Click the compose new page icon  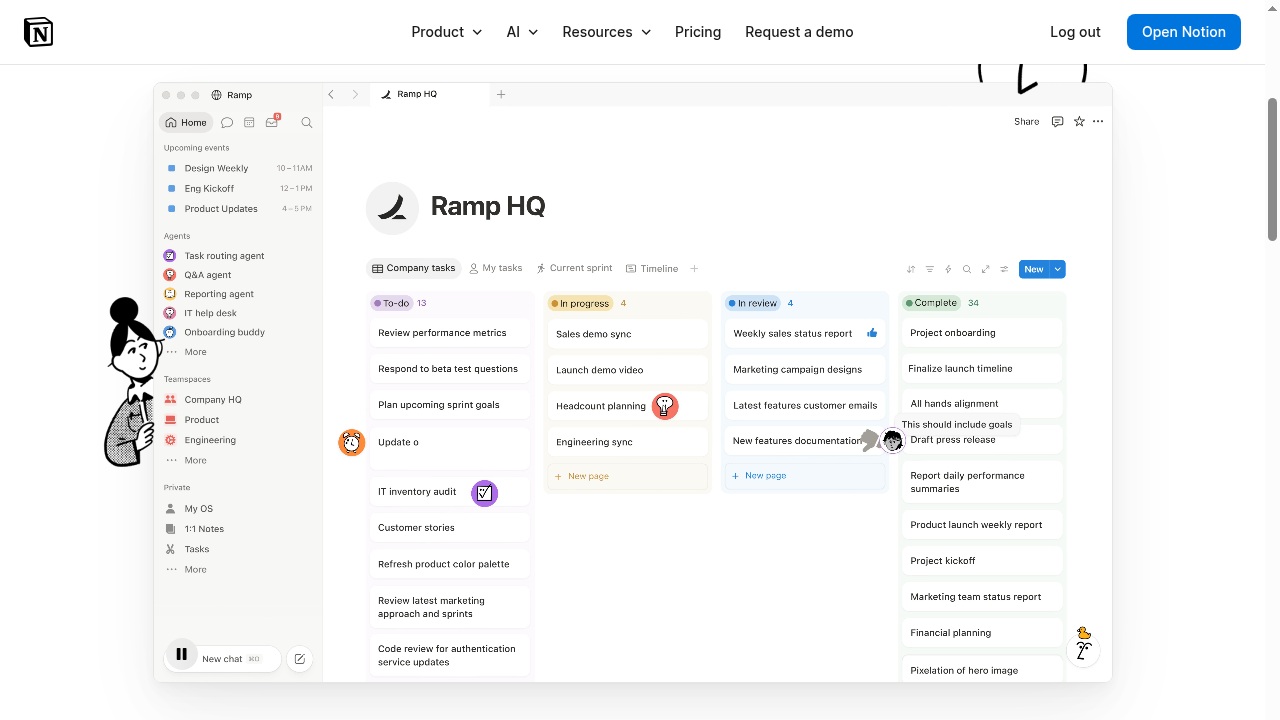(299, 658)
